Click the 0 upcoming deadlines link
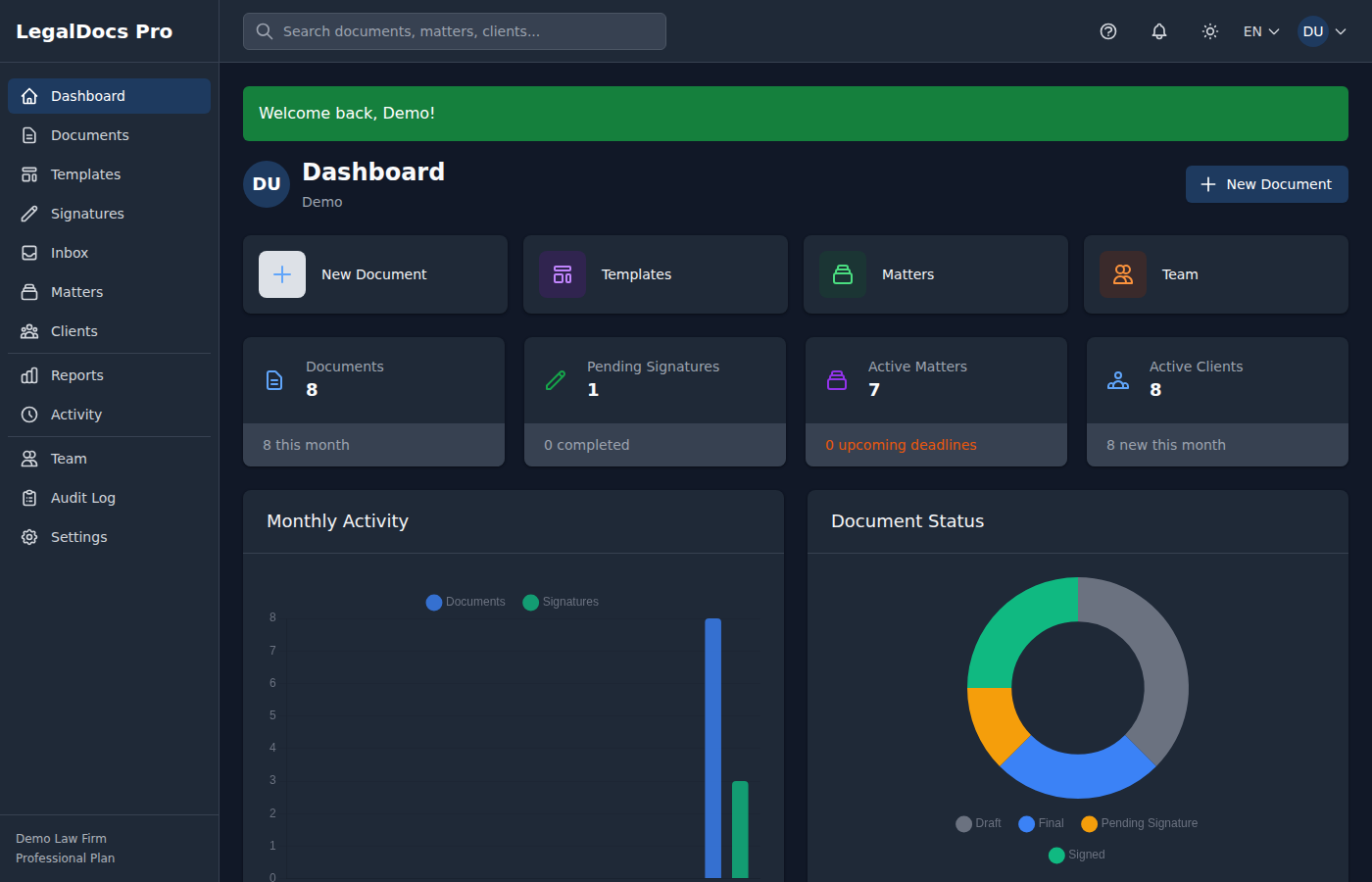Image resolution: width=1372 pixels, height=882 pixels. (x=901, y=445)
